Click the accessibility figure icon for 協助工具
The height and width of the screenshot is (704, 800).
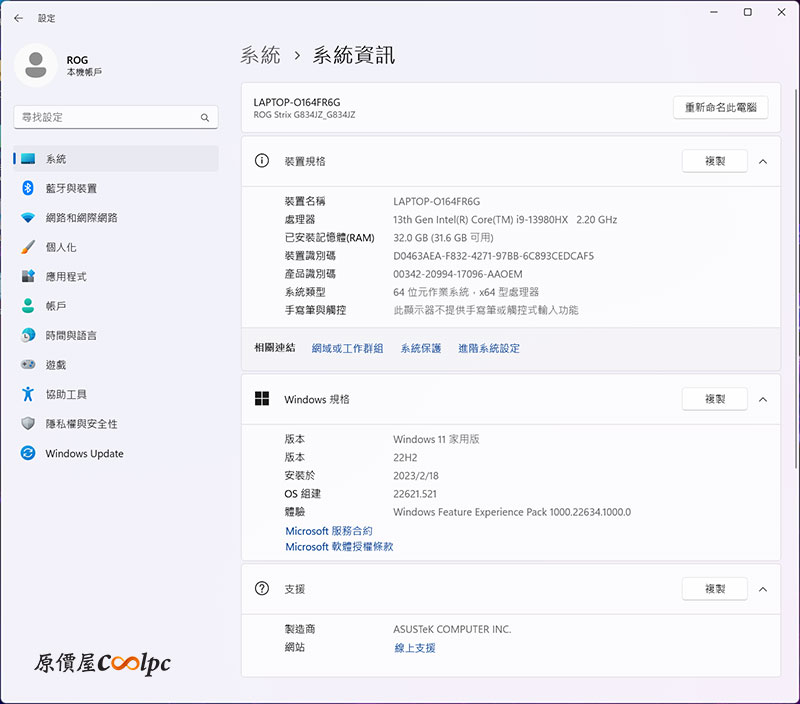(x=28, y=394)
